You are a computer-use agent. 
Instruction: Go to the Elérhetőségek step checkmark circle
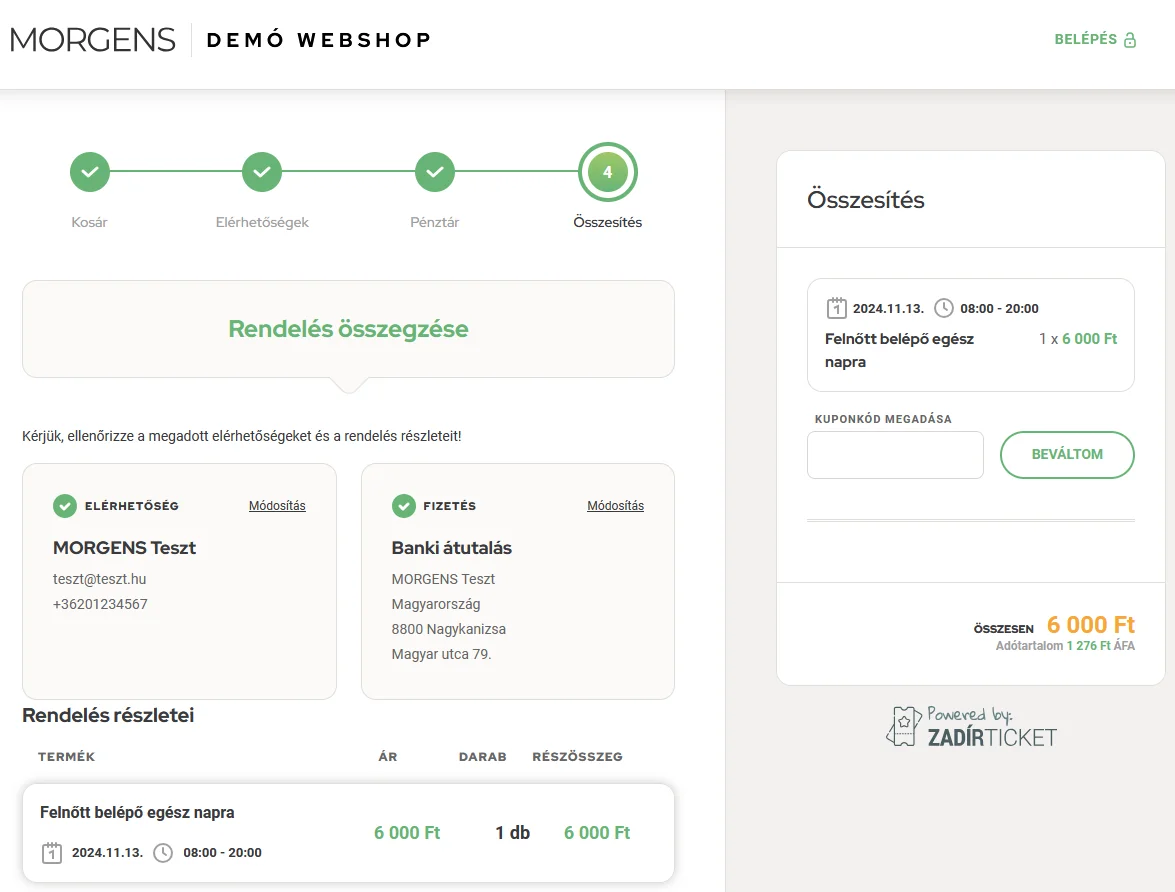[x=262, y=172]
